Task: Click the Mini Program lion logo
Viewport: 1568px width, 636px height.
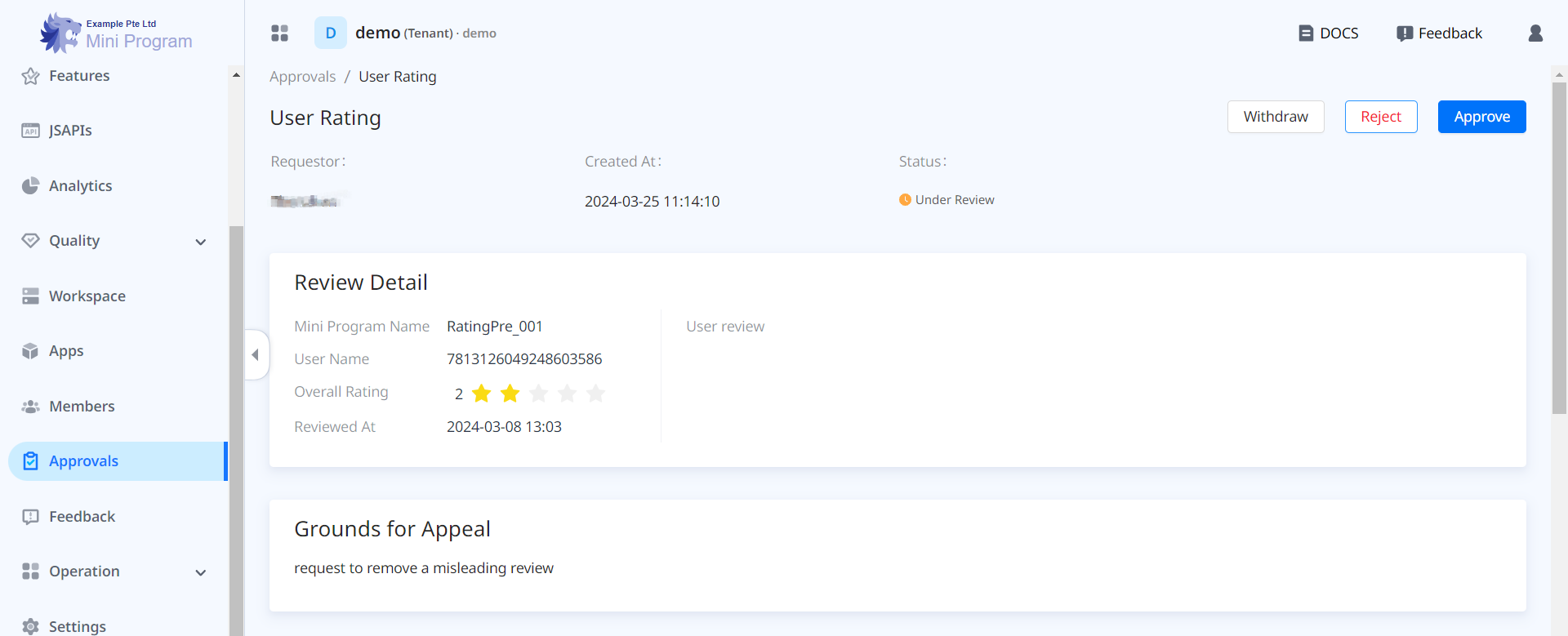Action: click(x=60, y=33)
